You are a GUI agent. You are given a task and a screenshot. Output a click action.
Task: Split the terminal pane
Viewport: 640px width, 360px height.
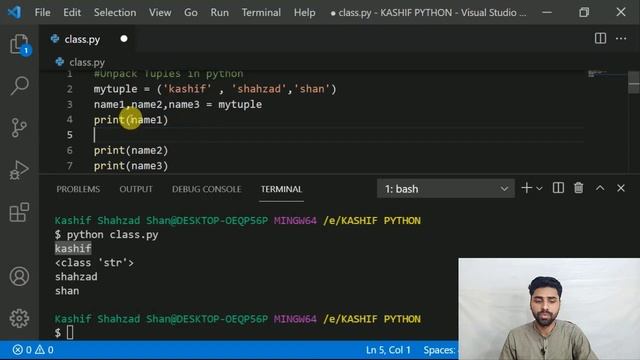[x=558, y=188]
